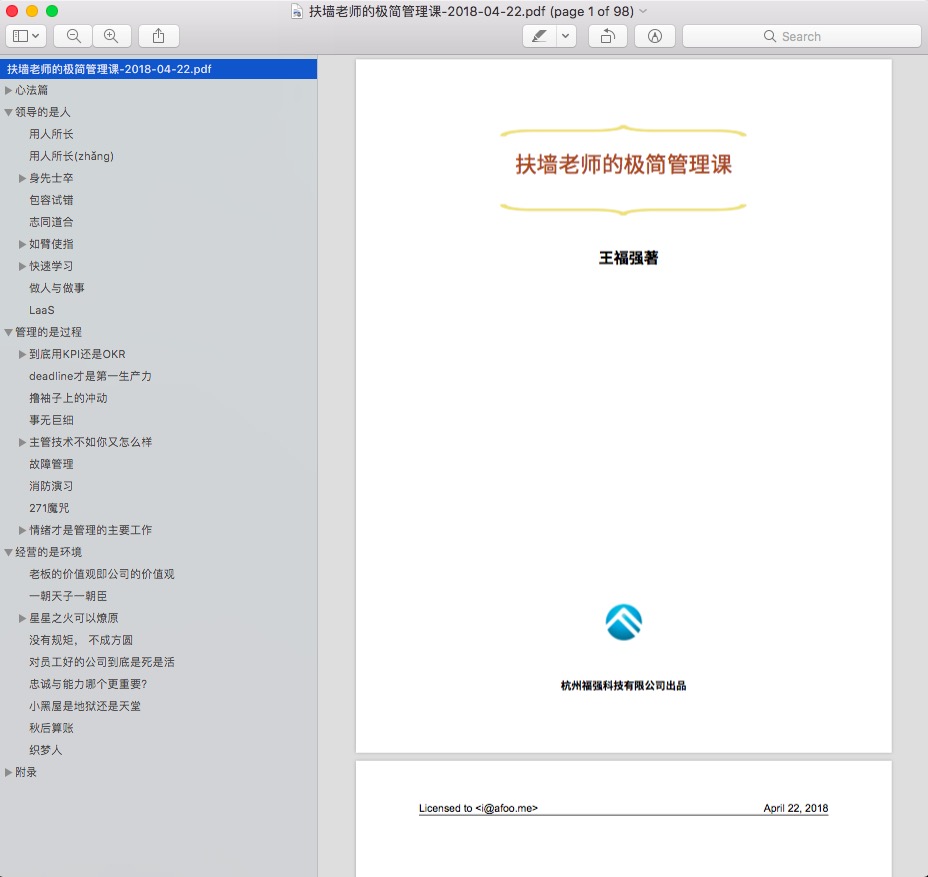Collapse the 管理的是过程 section
Image resolution: width=928 pixels, height=877 pixels.
[8, 332]
